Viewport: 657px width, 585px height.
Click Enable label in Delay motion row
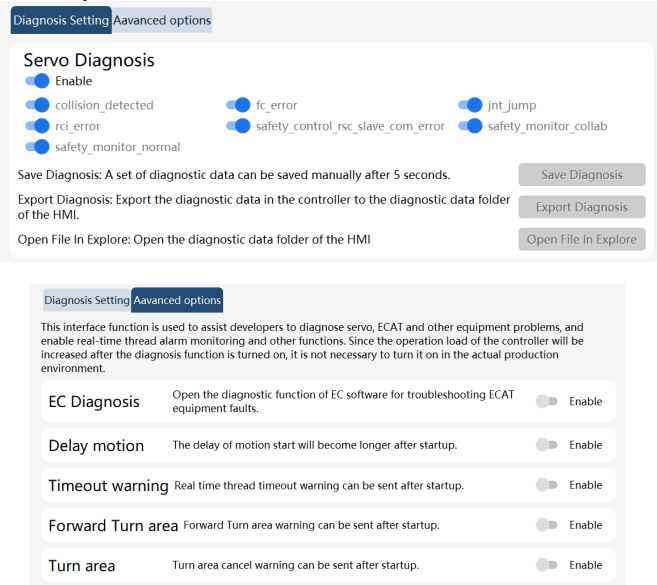[586, 445]
